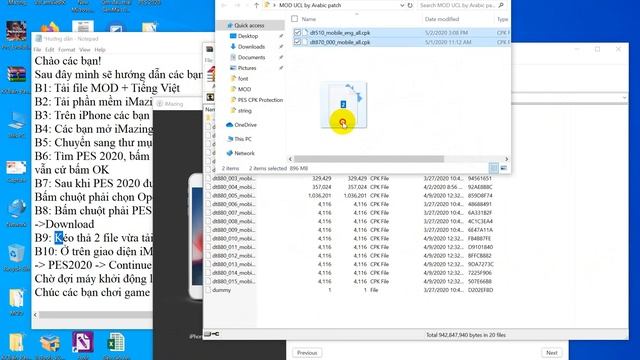This screenshot has height=360, width=640.
Task: Switch Explorer to details view
Action: coord(493,168)
